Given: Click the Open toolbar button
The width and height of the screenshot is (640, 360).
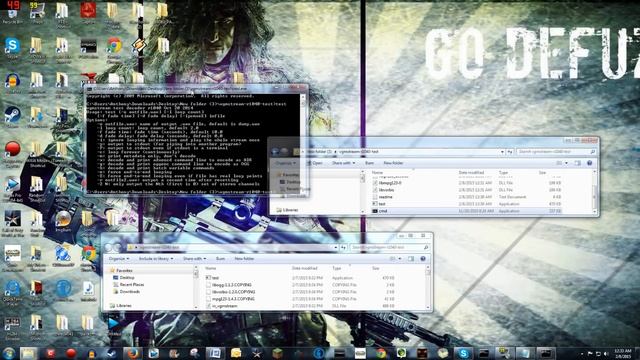Looking at the screenshot, I should point(315,163).
